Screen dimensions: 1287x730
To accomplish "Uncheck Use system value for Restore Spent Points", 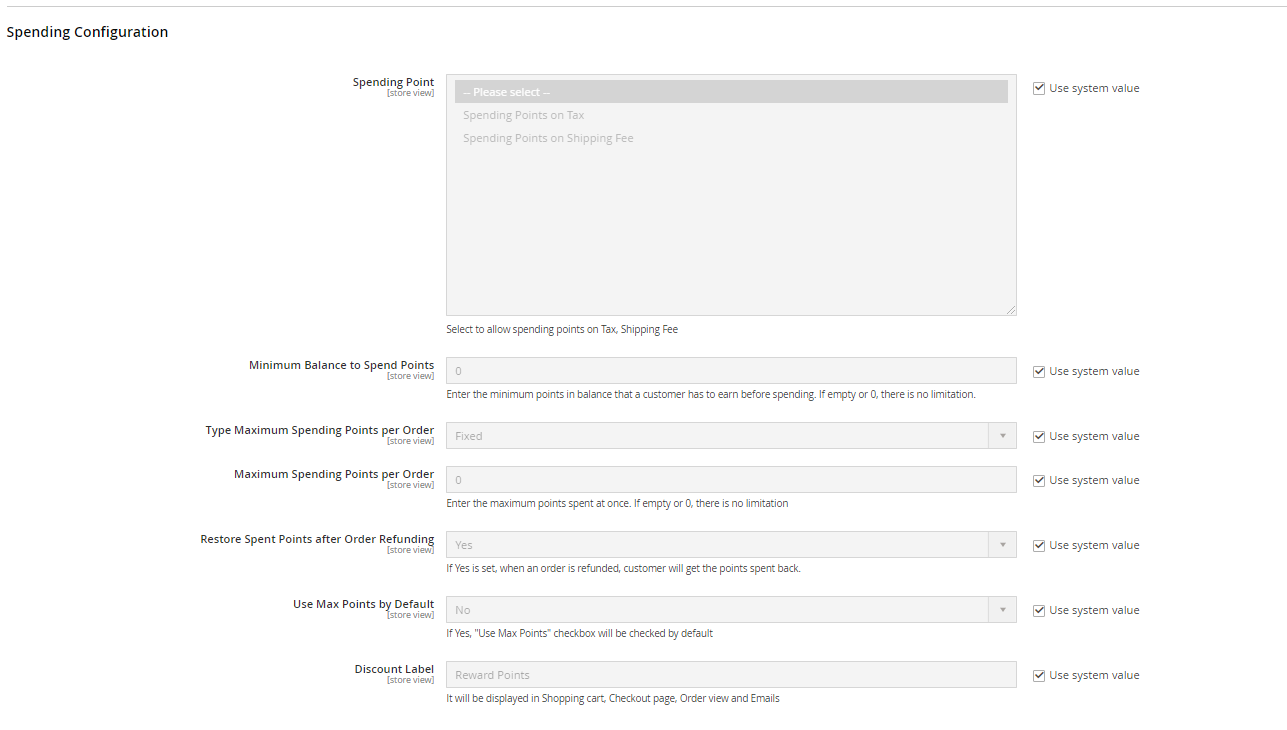I will click(1039, 545).
